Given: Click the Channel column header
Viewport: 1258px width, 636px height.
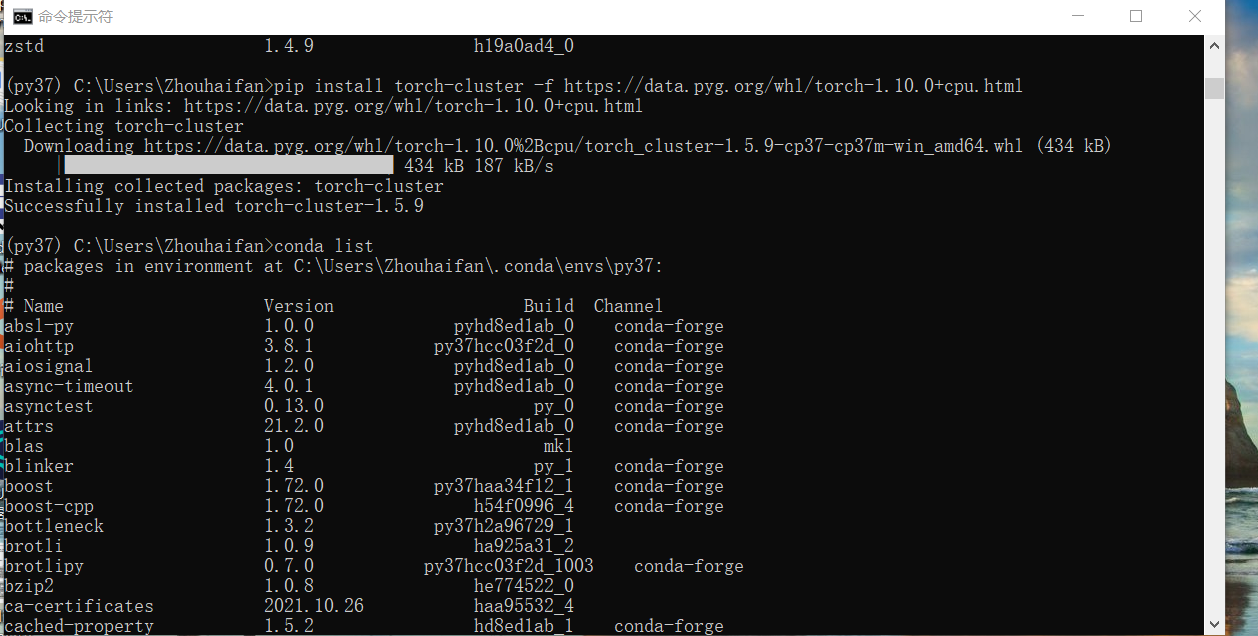Looking at the screenshot, I should [628, 305].
